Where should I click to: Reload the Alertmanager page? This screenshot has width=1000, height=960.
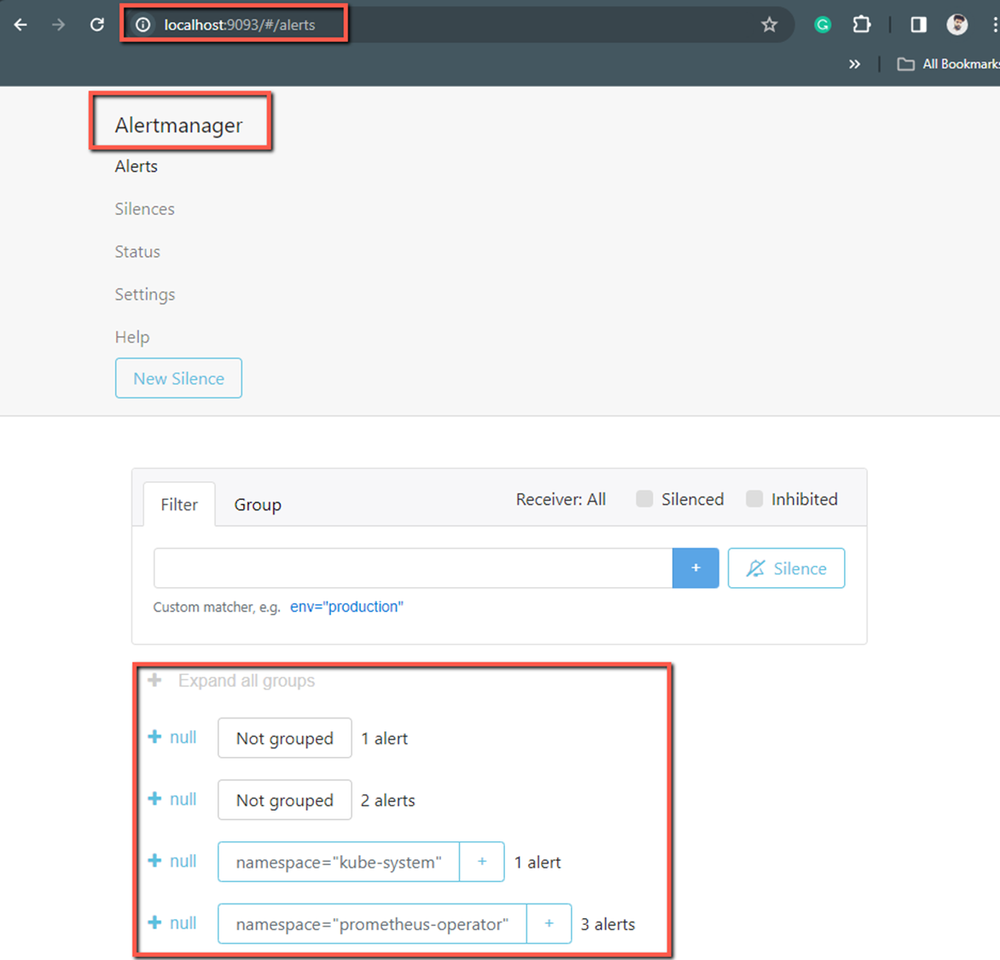[x=96, y=24]
